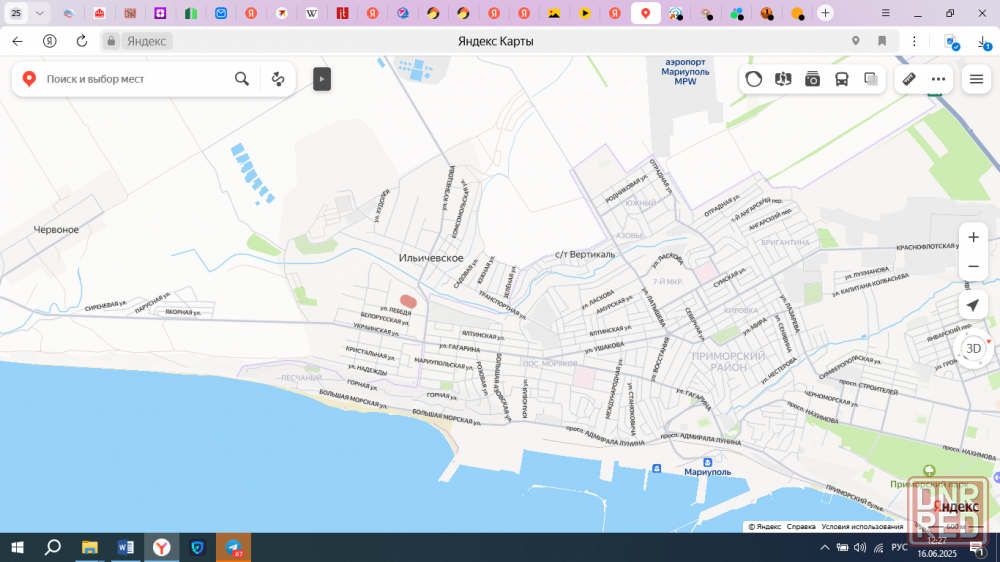Open File Explorer from the taskbar
This screenshot has height=562, width=1000.
pos(89,547)
